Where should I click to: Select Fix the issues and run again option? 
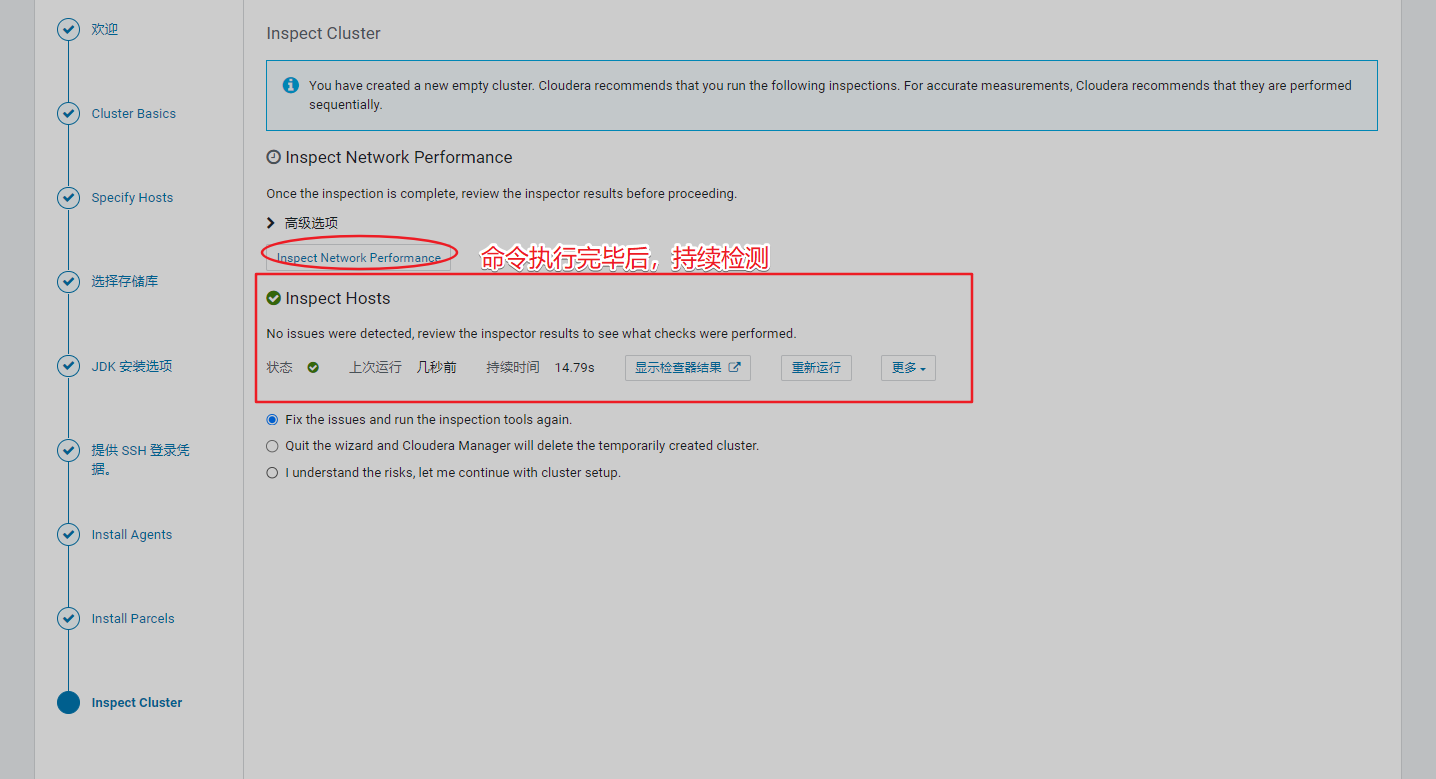click(x=272, y=420)
